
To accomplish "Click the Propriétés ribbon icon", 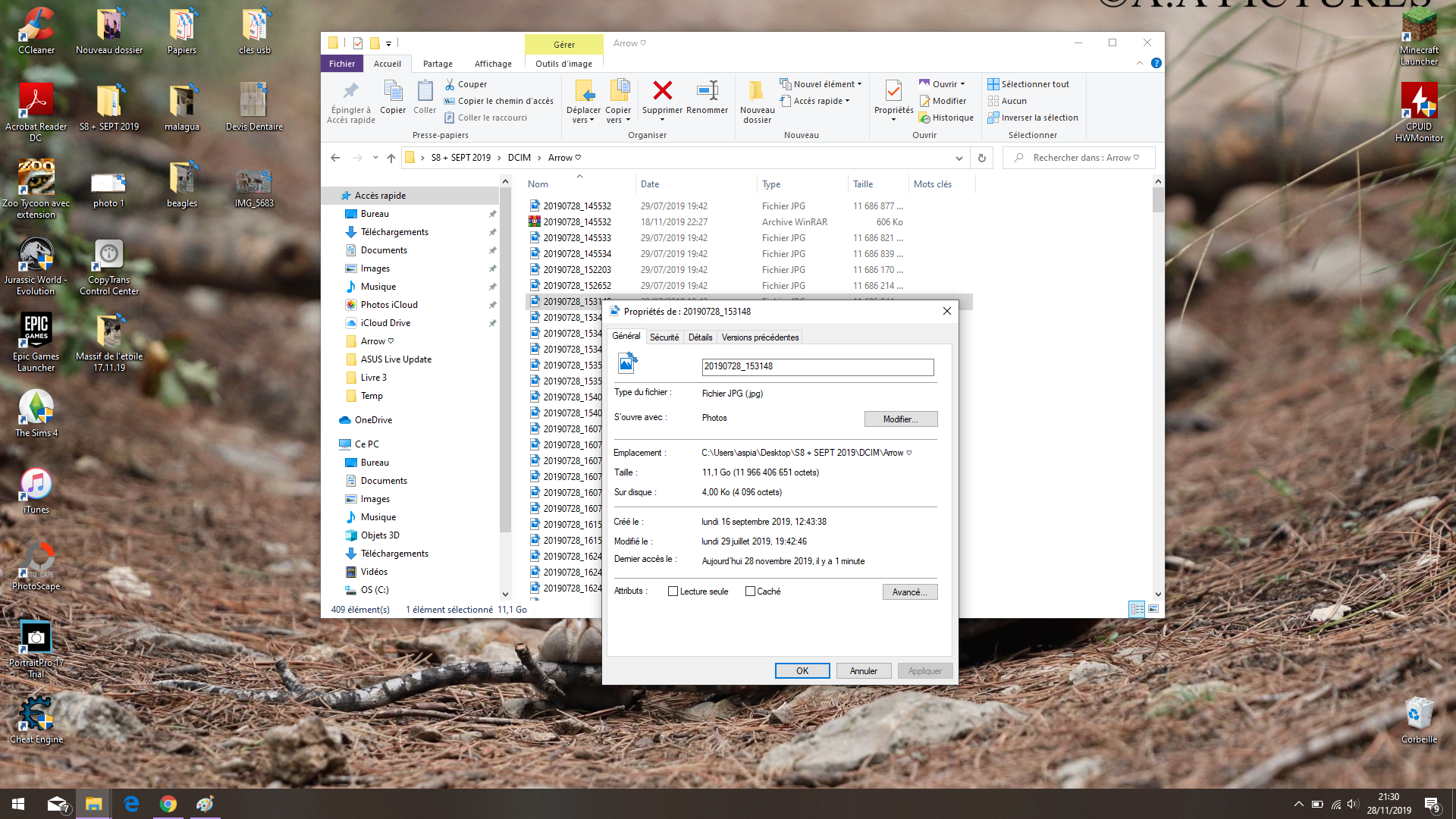I will coord(893,92).
